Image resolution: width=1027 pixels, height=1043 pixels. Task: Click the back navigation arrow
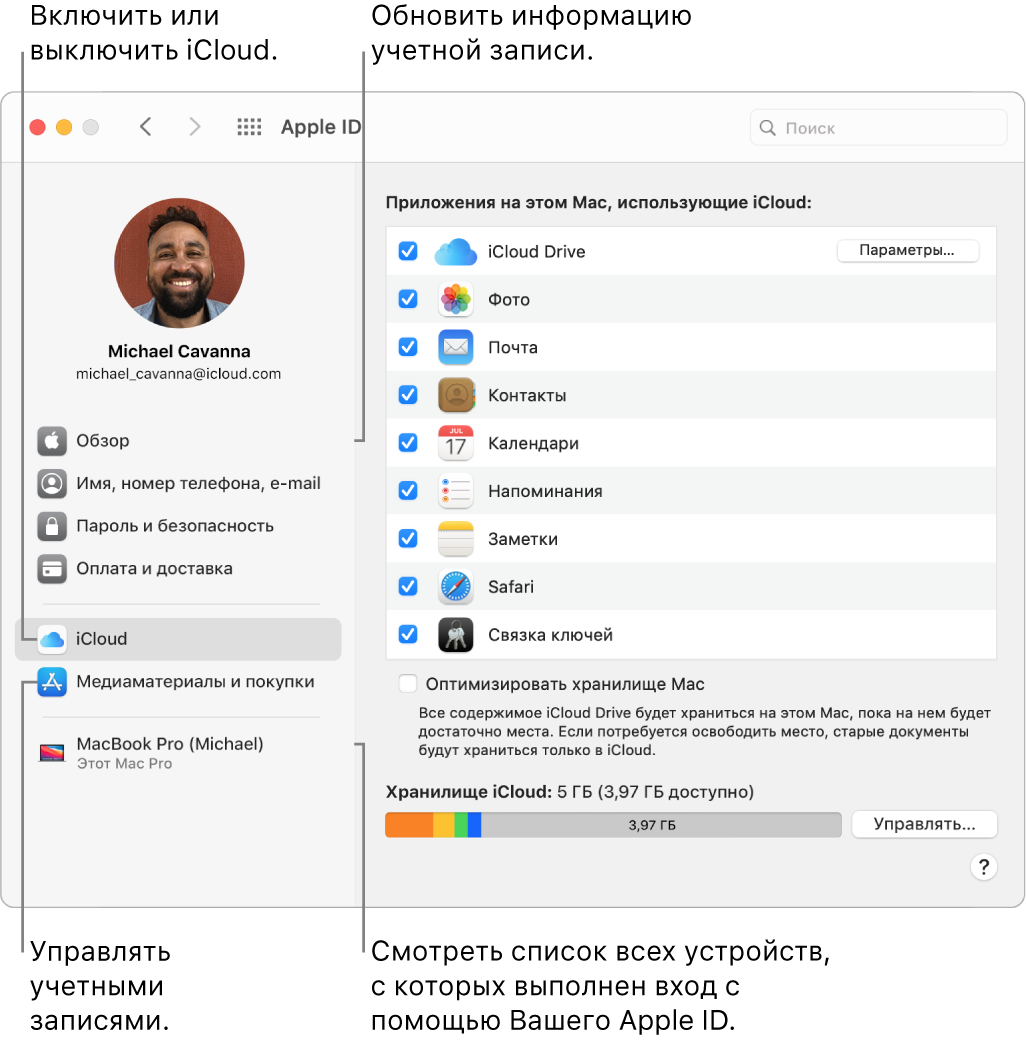tap(145, 127)
